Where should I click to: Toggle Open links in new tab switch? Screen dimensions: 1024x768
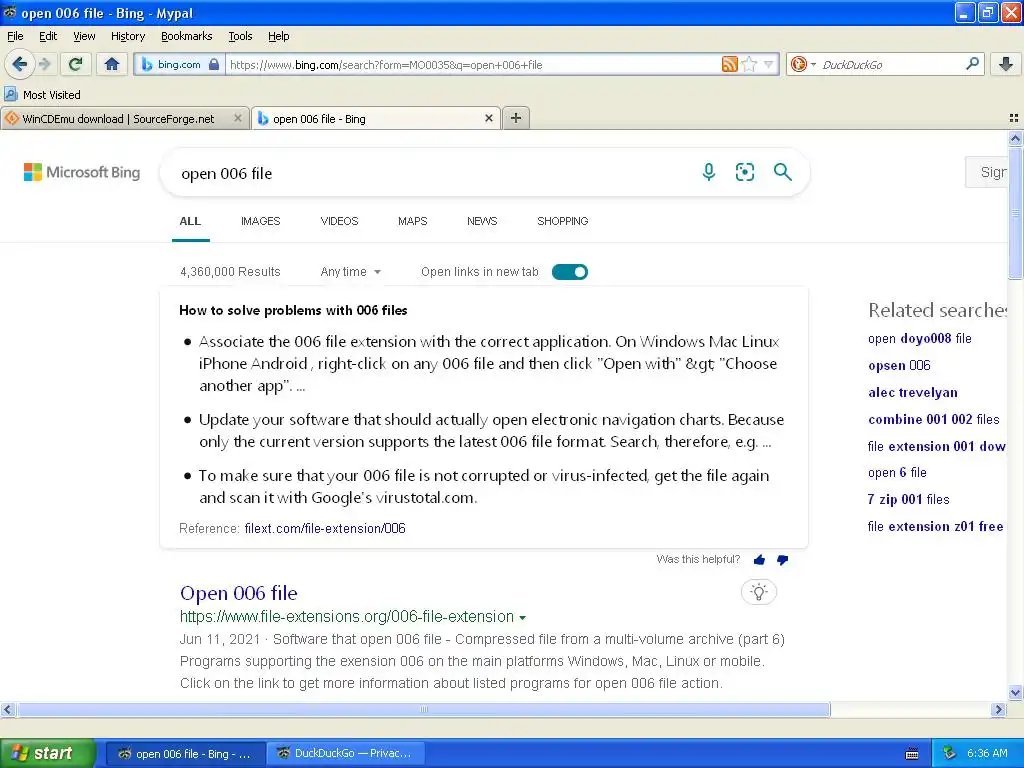569,272
